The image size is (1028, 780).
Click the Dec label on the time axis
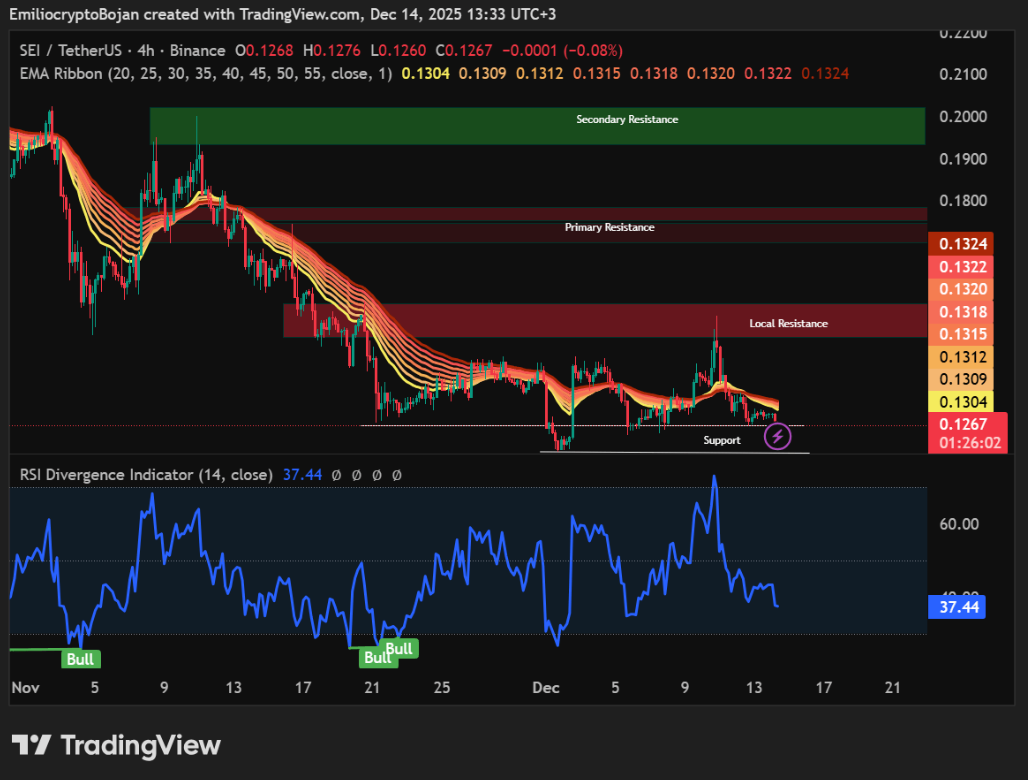545,688
